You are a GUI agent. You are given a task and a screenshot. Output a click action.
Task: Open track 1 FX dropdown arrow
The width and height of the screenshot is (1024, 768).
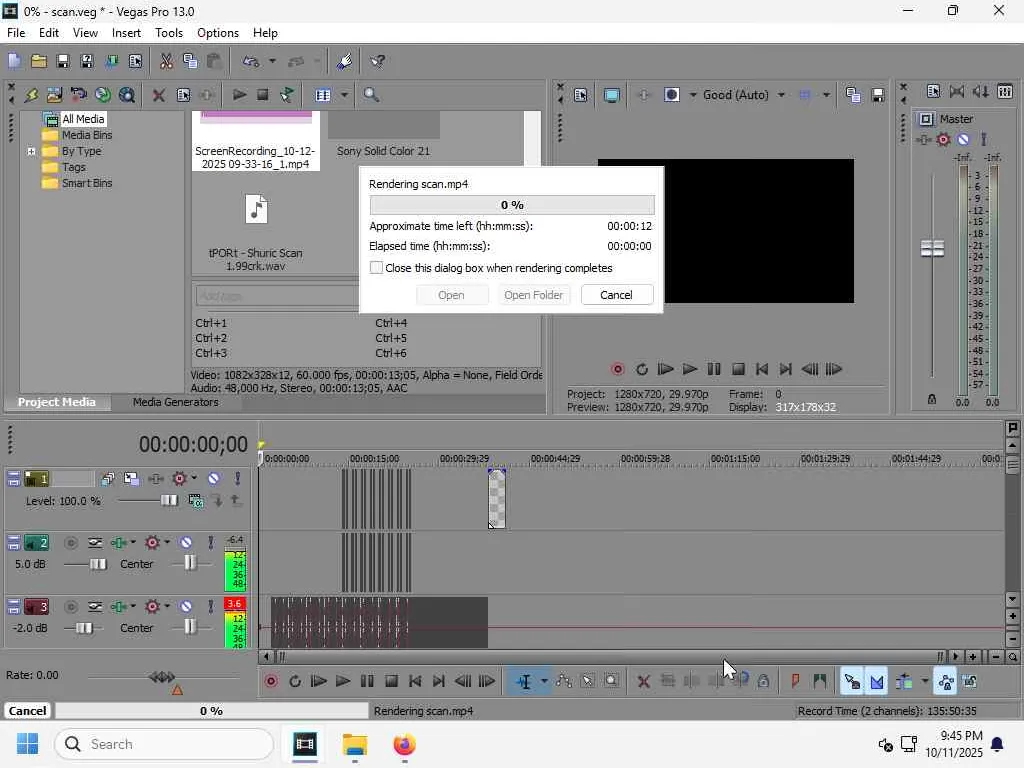click(194, 478)
